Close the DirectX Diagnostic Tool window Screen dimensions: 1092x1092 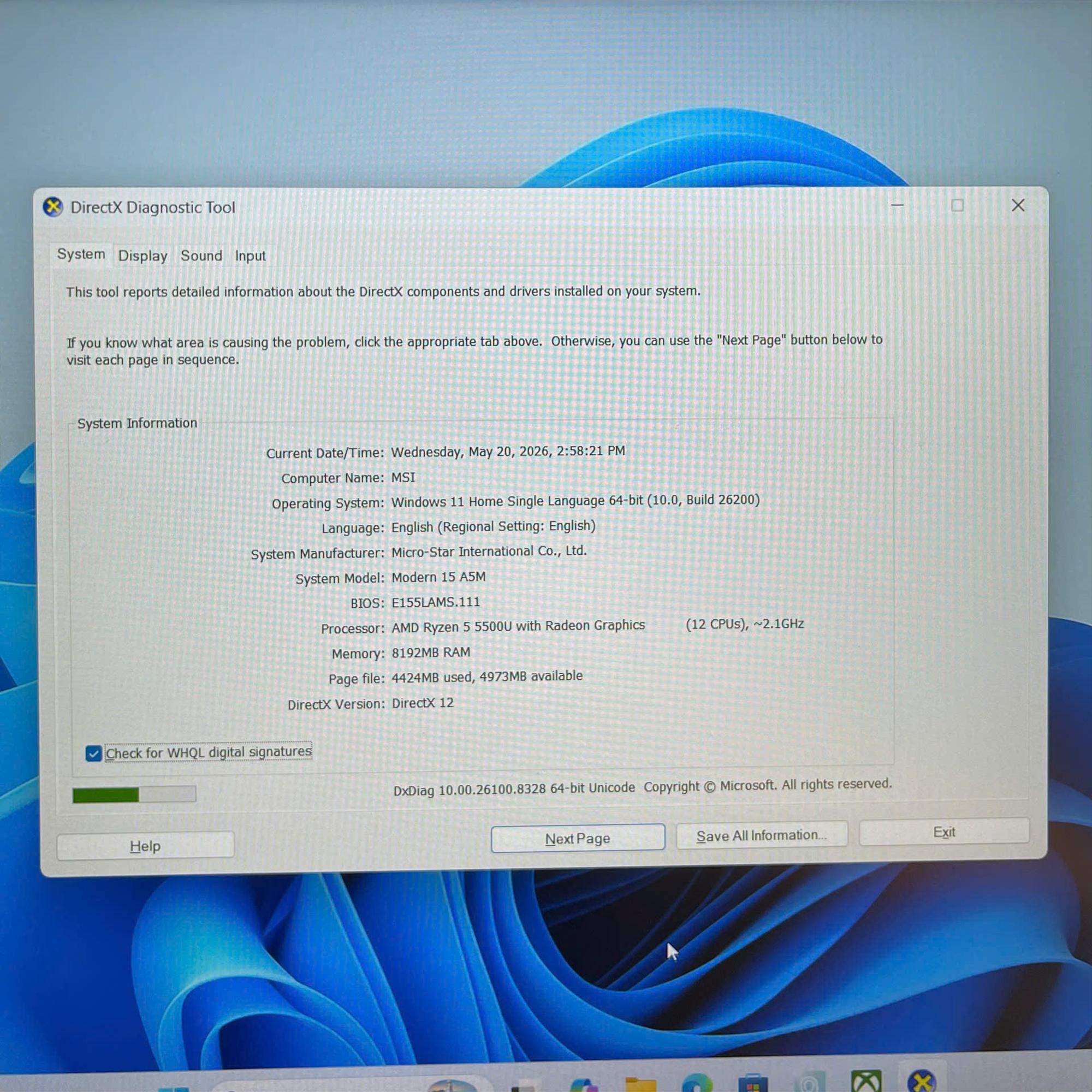click(x=1018, y=205)
